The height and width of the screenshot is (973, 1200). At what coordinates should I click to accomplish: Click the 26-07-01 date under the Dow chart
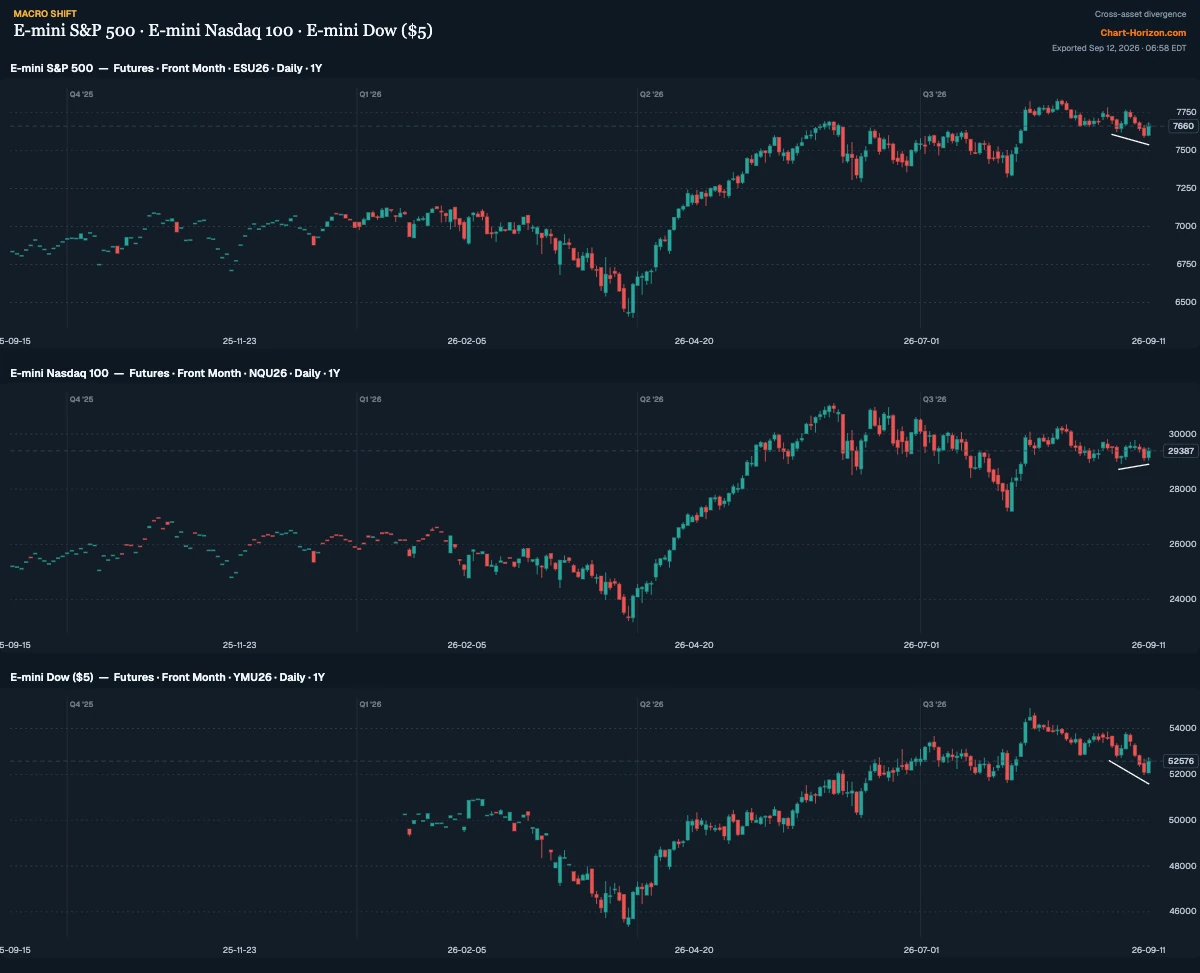click(x=921, y=950)
